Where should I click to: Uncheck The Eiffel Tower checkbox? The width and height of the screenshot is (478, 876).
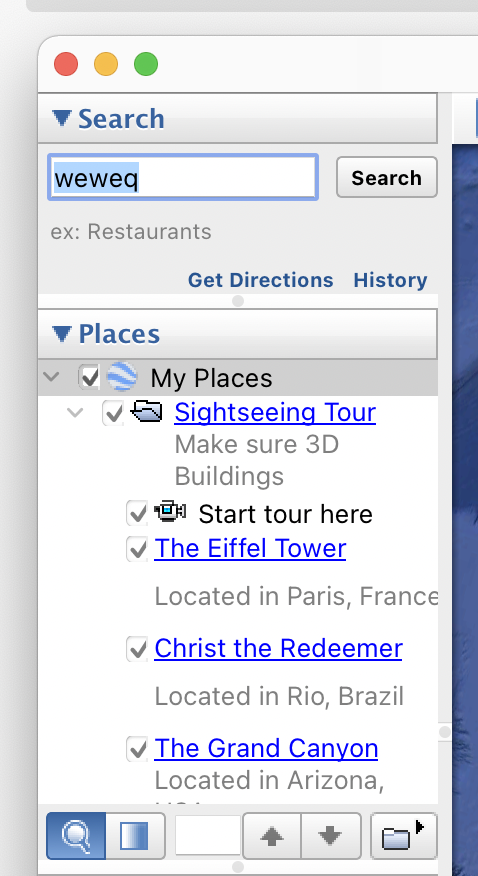click(x=137, y=548)
